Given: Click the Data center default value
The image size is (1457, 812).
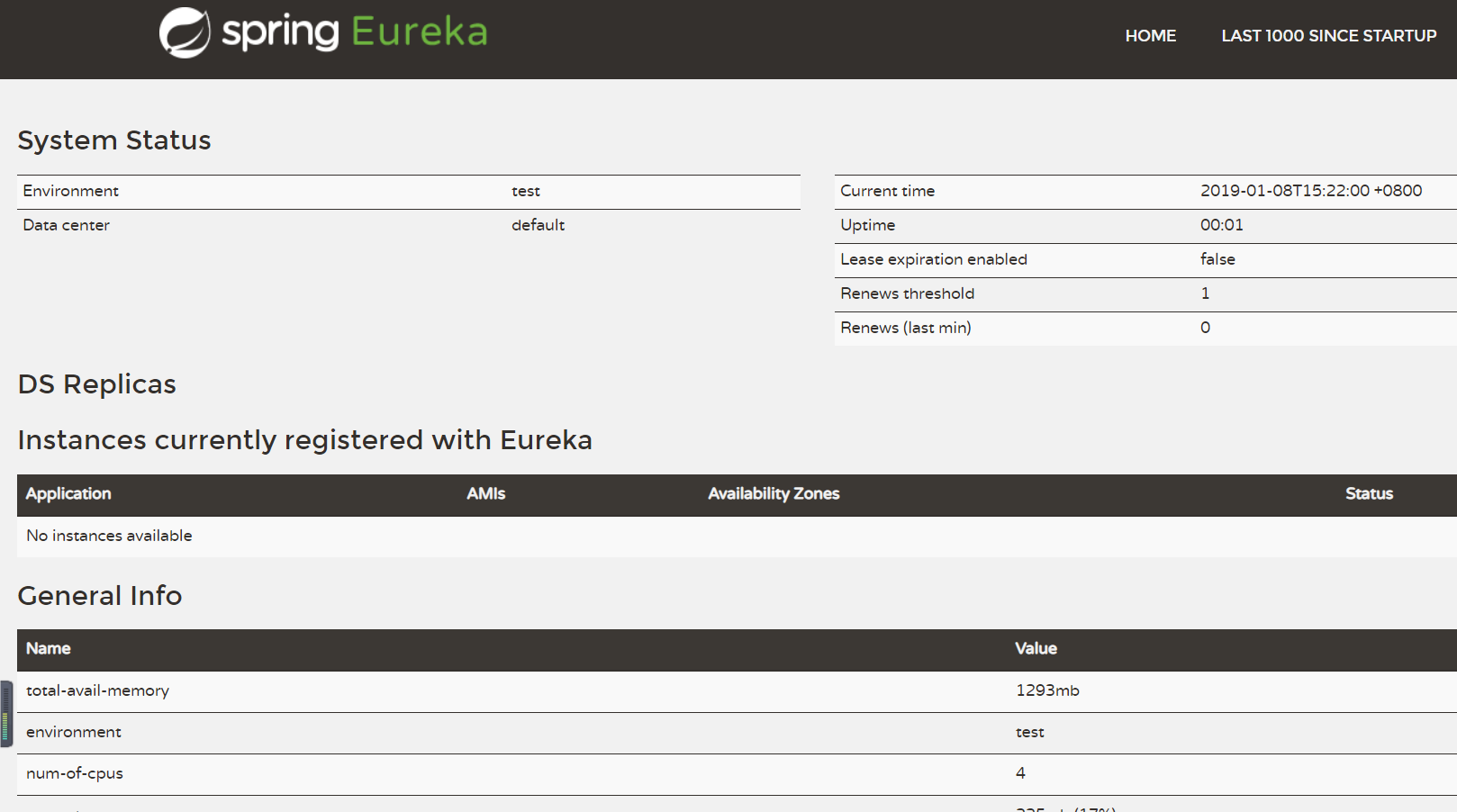Looking at the screenshot, I should 538,225.
